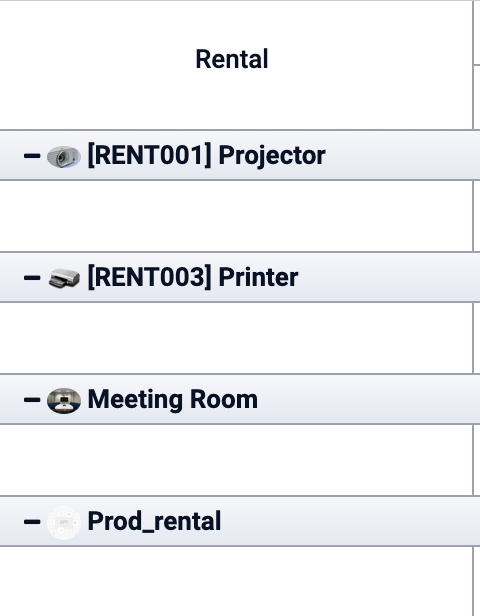Click the blank header bar beside the Meeting Room label

pyautogui.click(x=369, y=400)
